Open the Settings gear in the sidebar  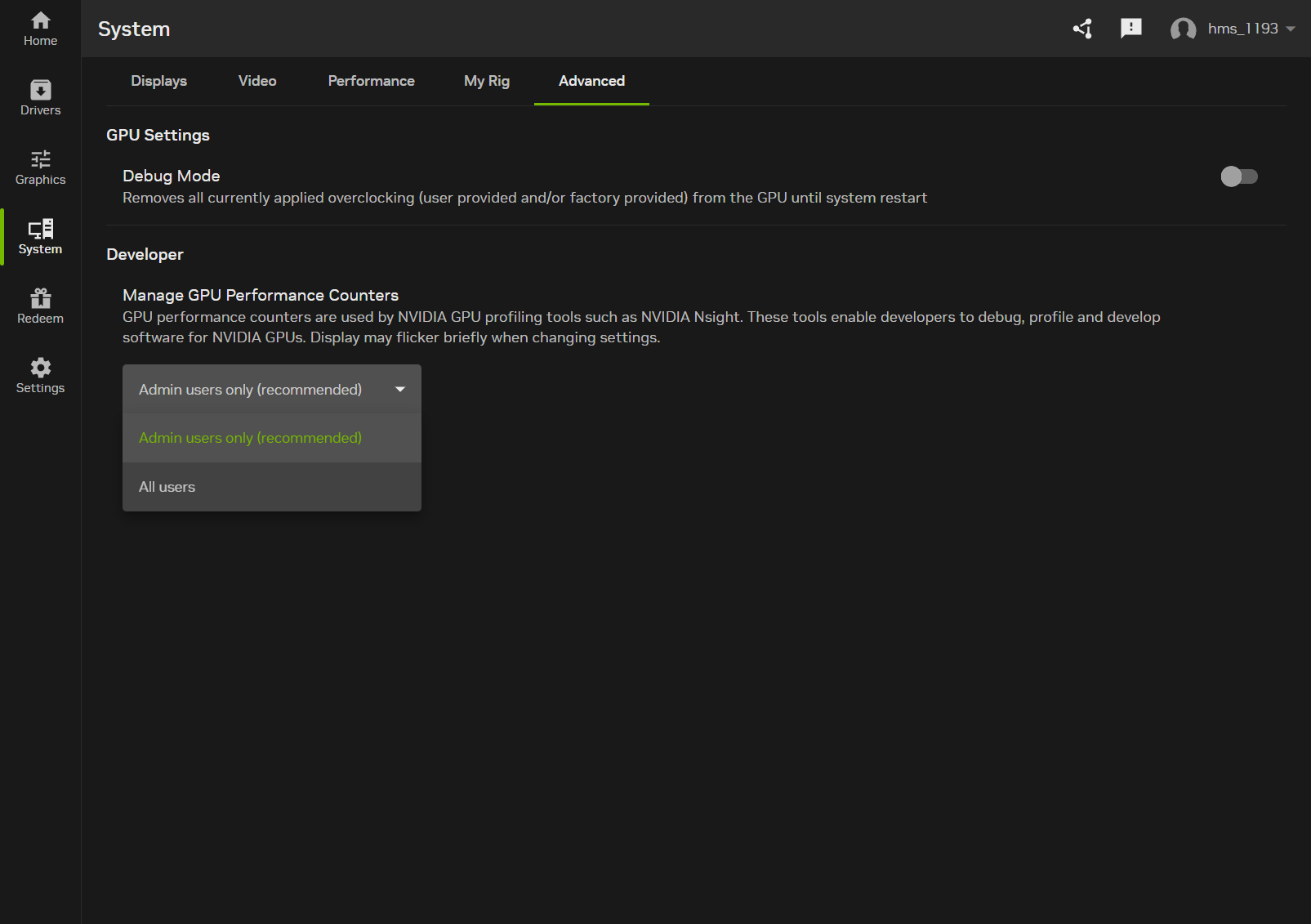pos(39,374)
